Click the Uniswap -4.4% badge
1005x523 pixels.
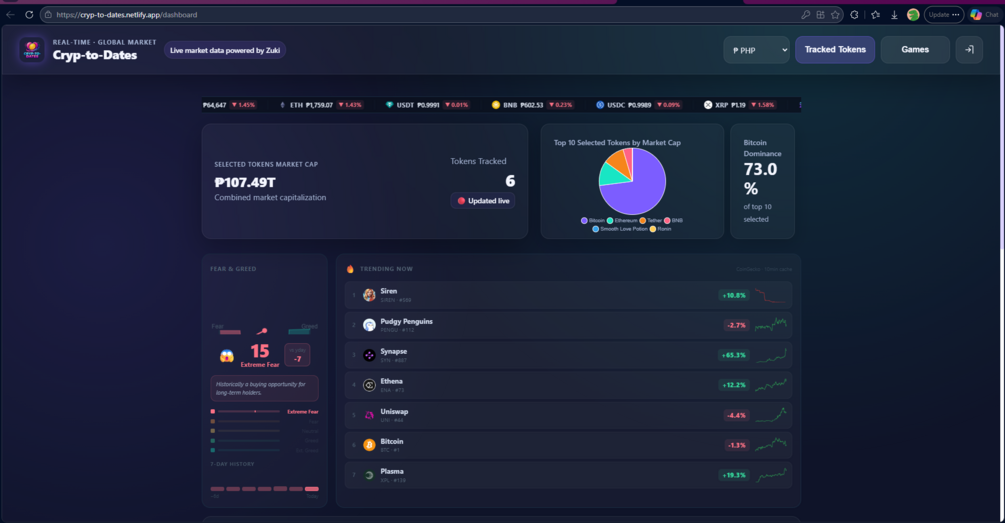[x=736, y=415]
